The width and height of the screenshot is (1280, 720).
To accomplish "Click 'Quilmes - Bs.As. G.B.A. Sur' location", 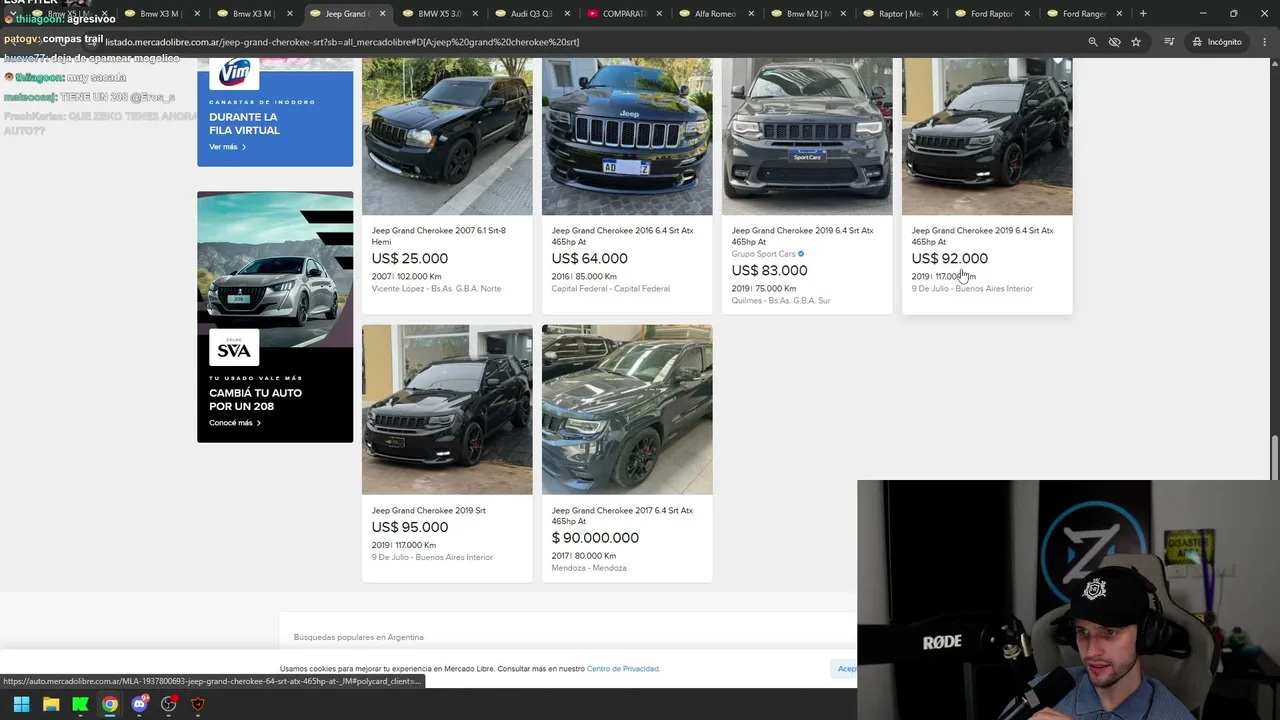I will pos(781,301).
